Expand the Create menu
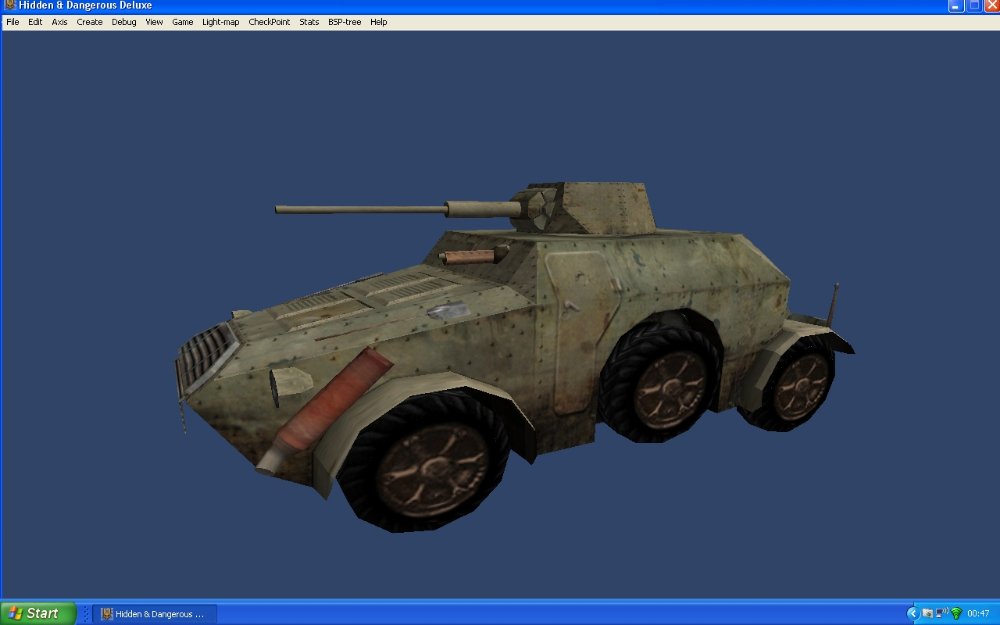 90,22
